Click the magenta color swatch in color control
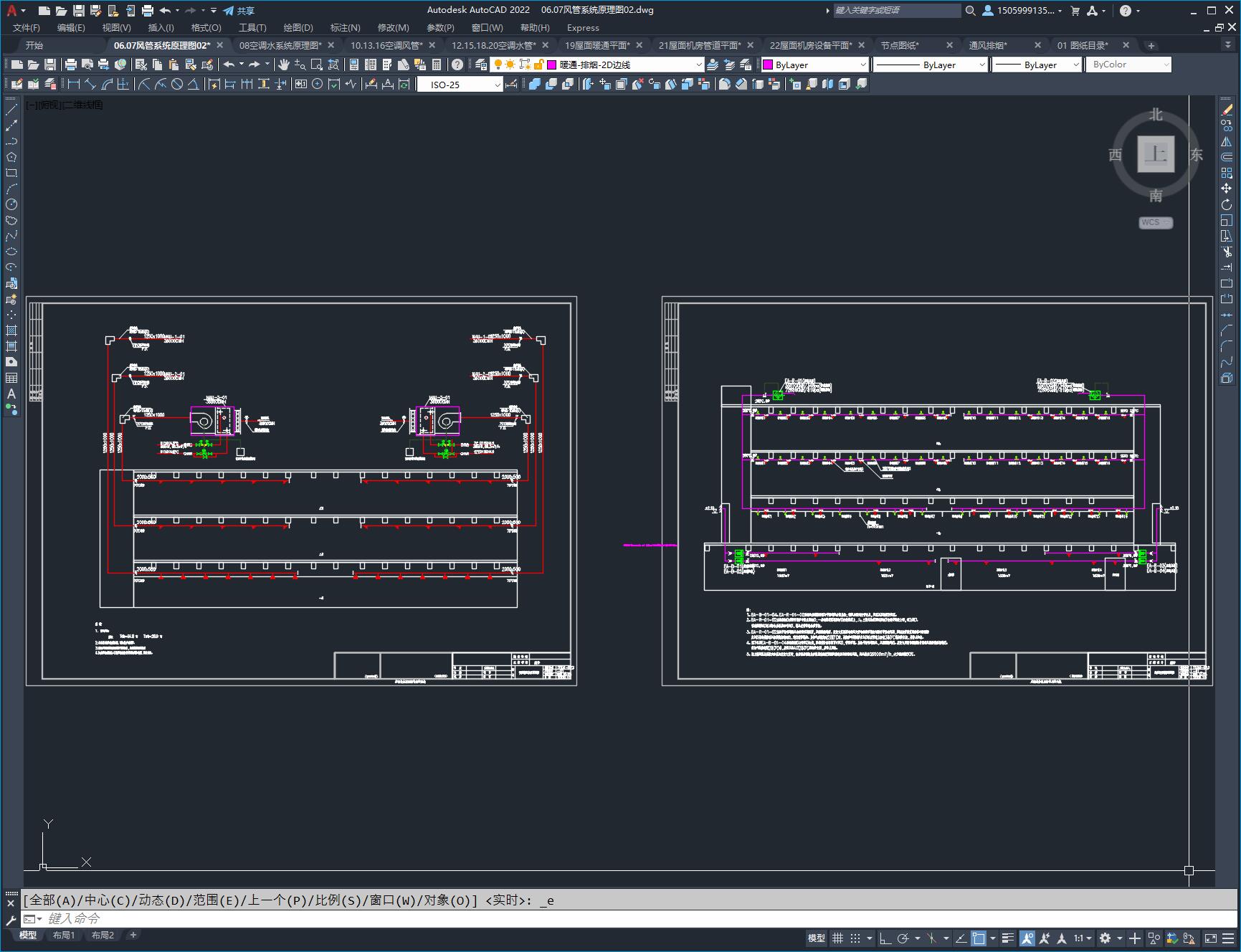Image resolution: width=1241 pixels, height=952 pixels. coord(768,65)
